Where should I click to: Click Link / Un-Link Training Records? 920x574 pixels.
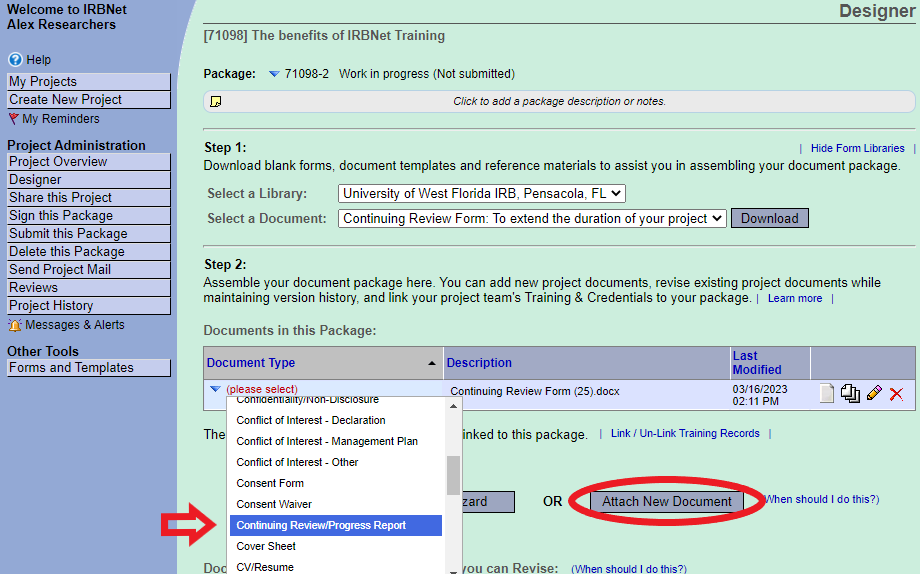click(685, 434)
